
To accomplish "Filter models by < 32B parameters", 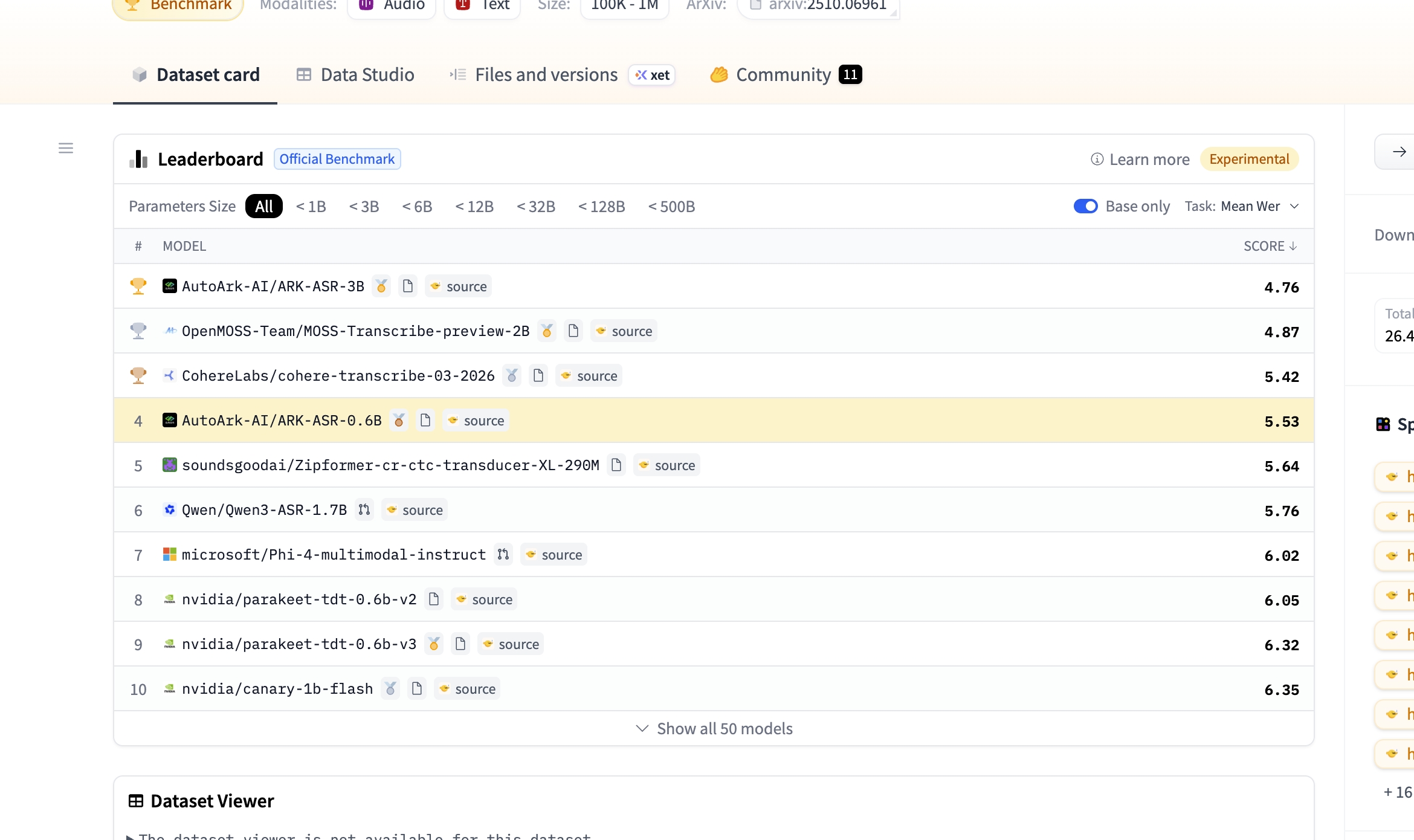I will pos(536,206).
